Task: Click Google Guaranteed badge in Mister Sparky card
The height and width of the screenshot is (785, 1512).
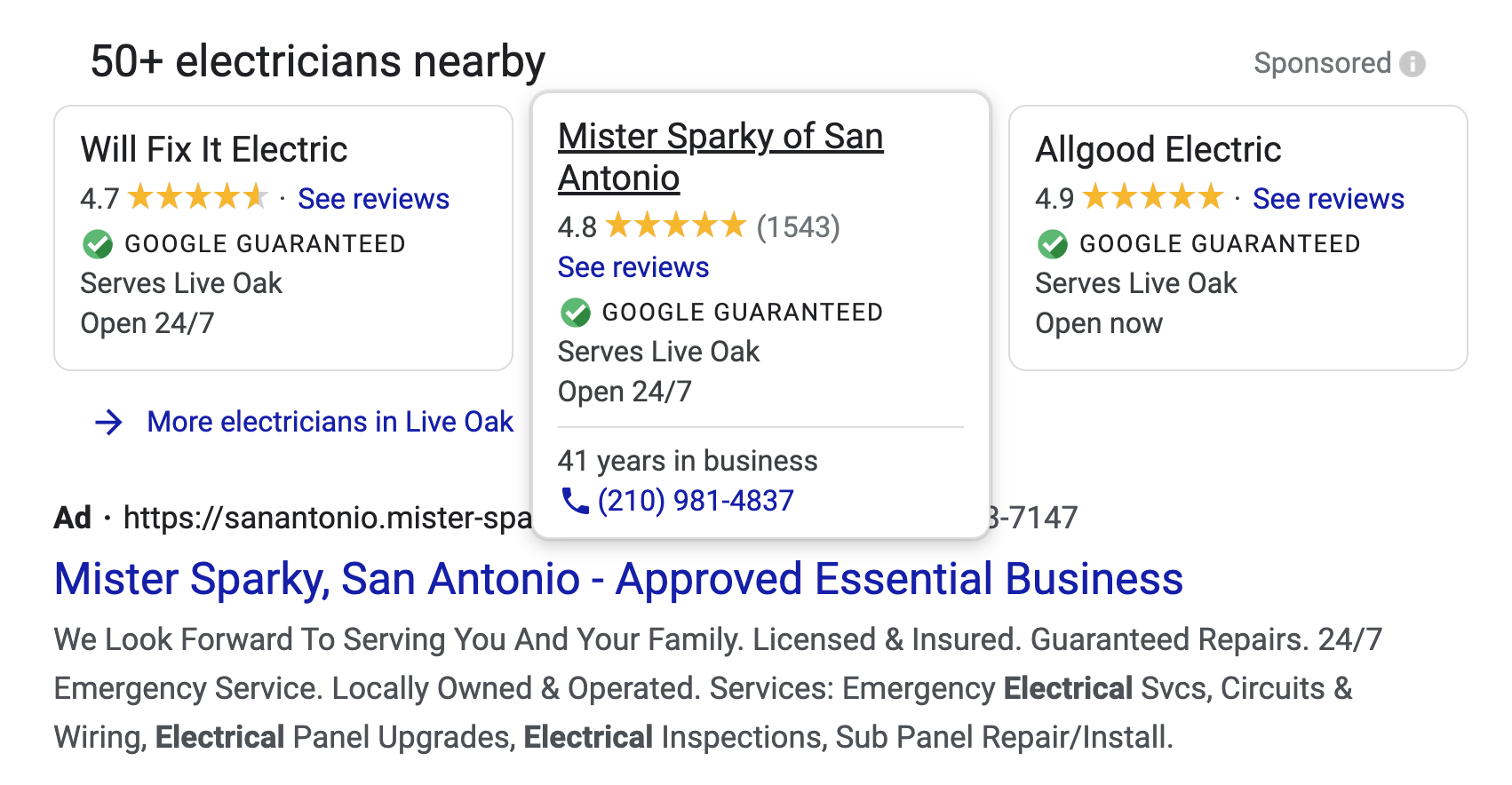Action: coord(576,313)
